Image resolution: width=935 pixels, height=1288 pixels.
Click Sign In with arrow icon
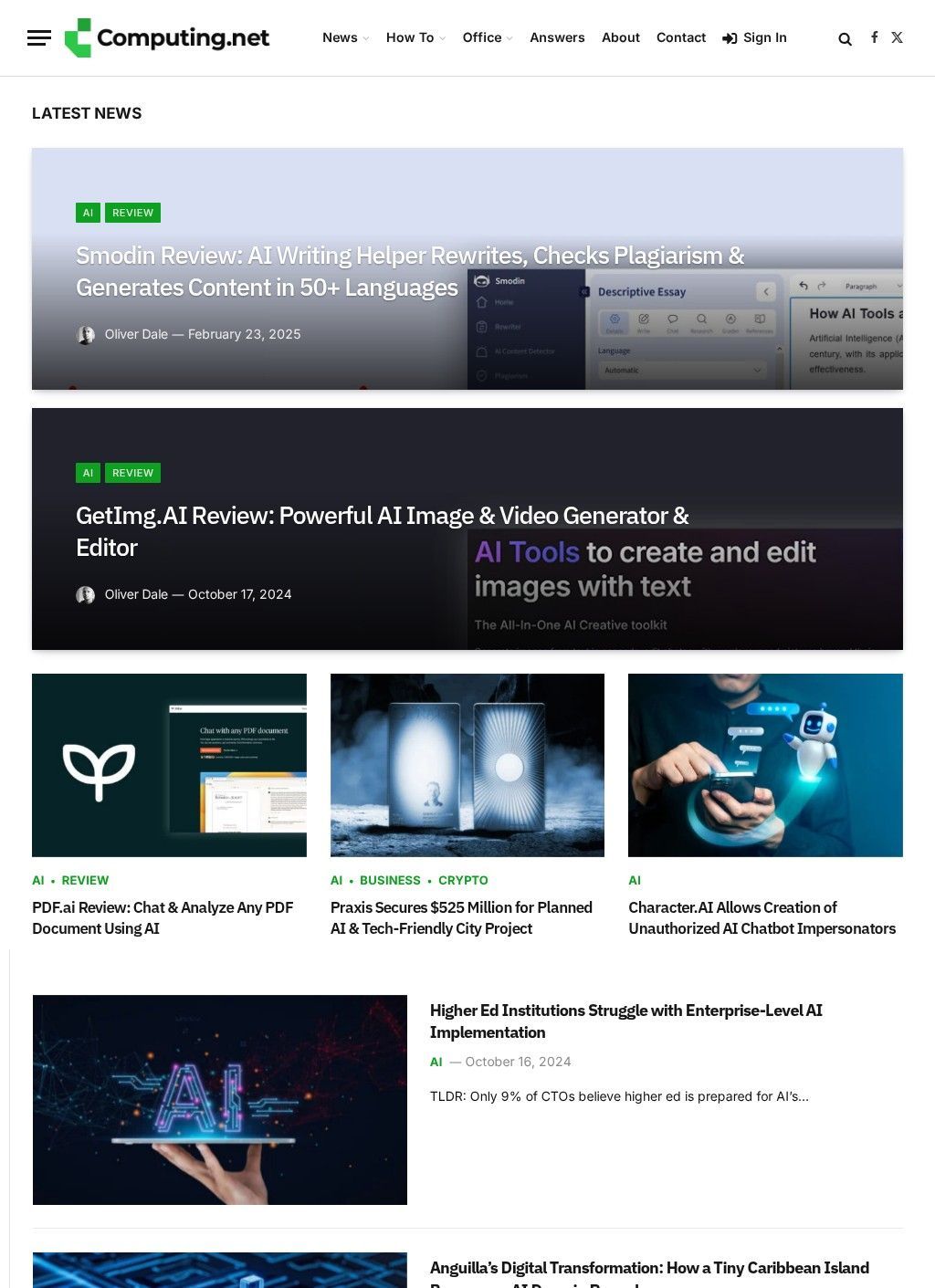pyautogui.click(x=754, y=37)
